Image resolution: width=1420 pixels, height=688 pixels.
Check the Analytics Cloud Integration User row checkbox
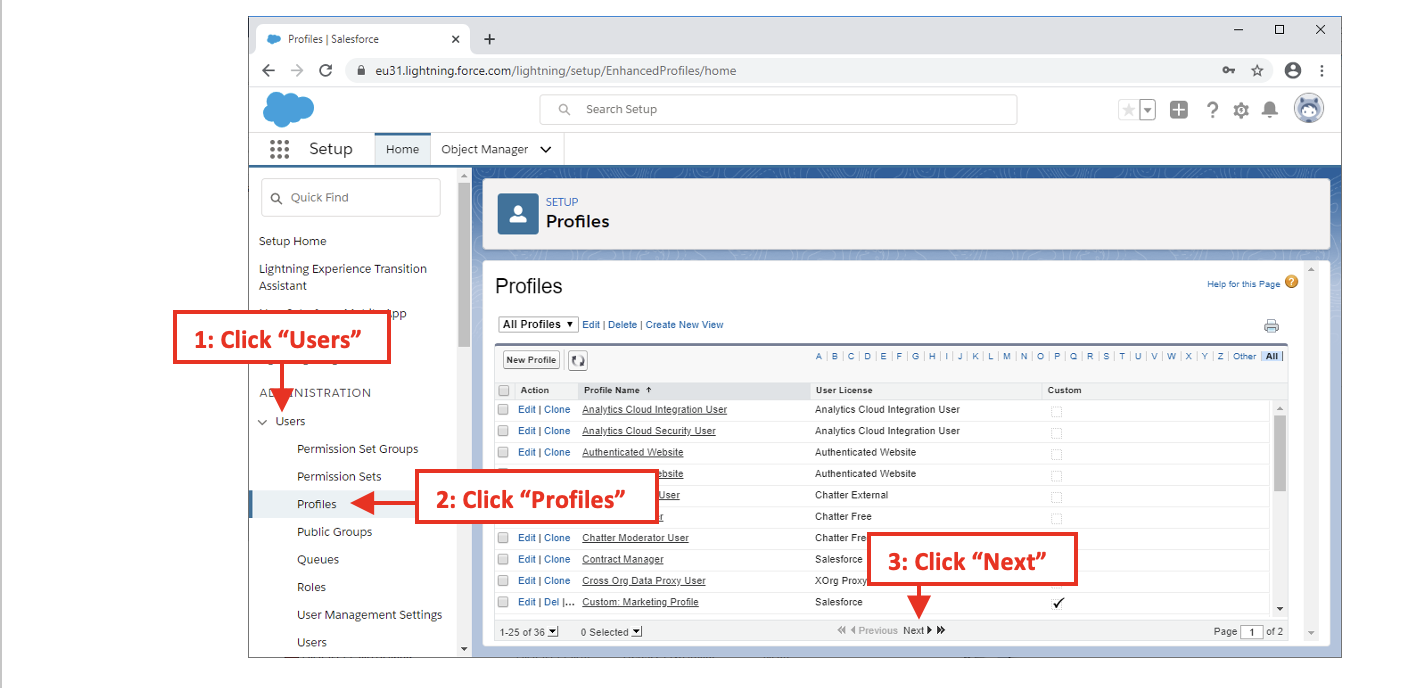[x=504, y=410]
